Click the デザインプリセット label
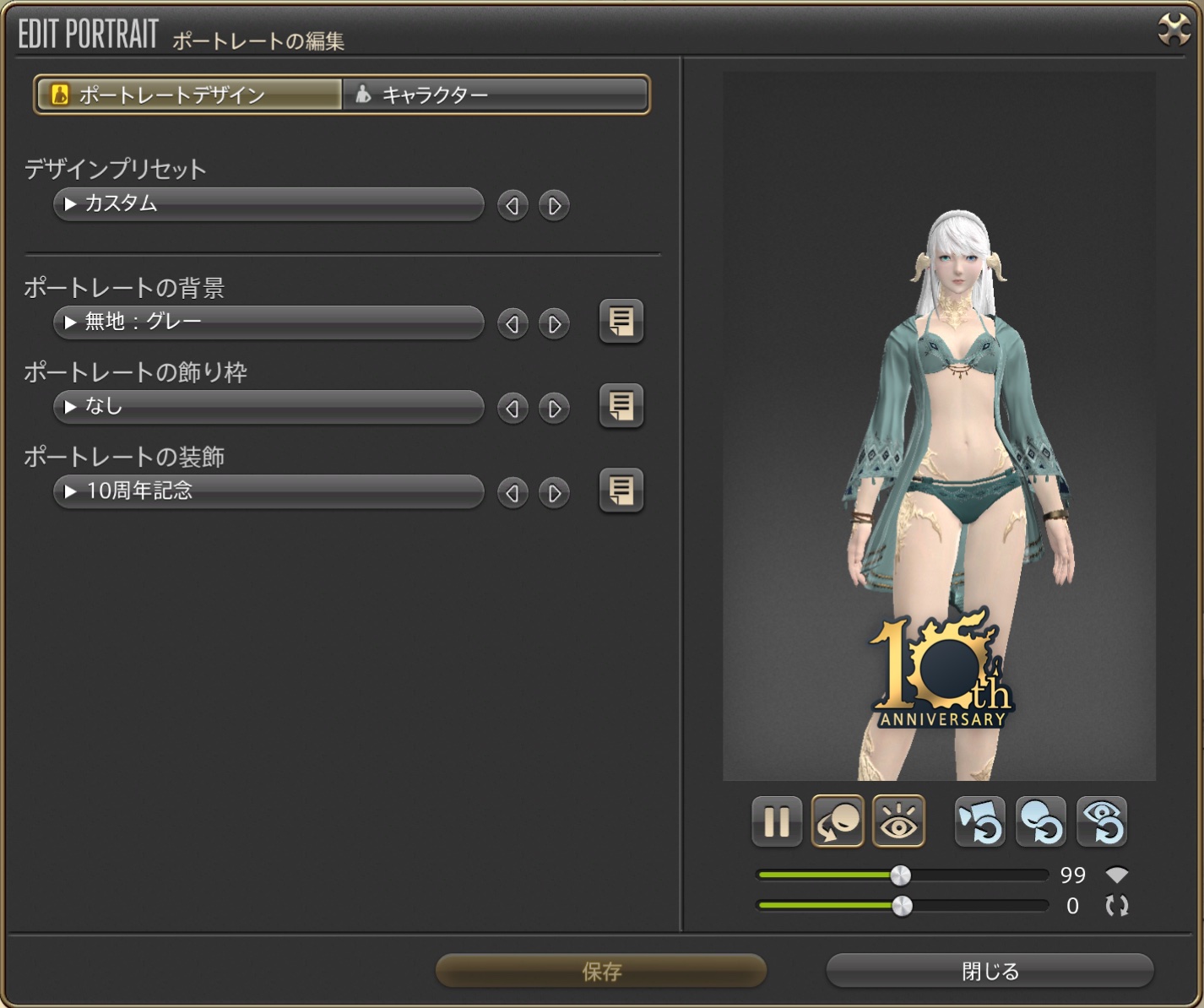This screenshot has width=1204, height=1008. click(116, 169)
